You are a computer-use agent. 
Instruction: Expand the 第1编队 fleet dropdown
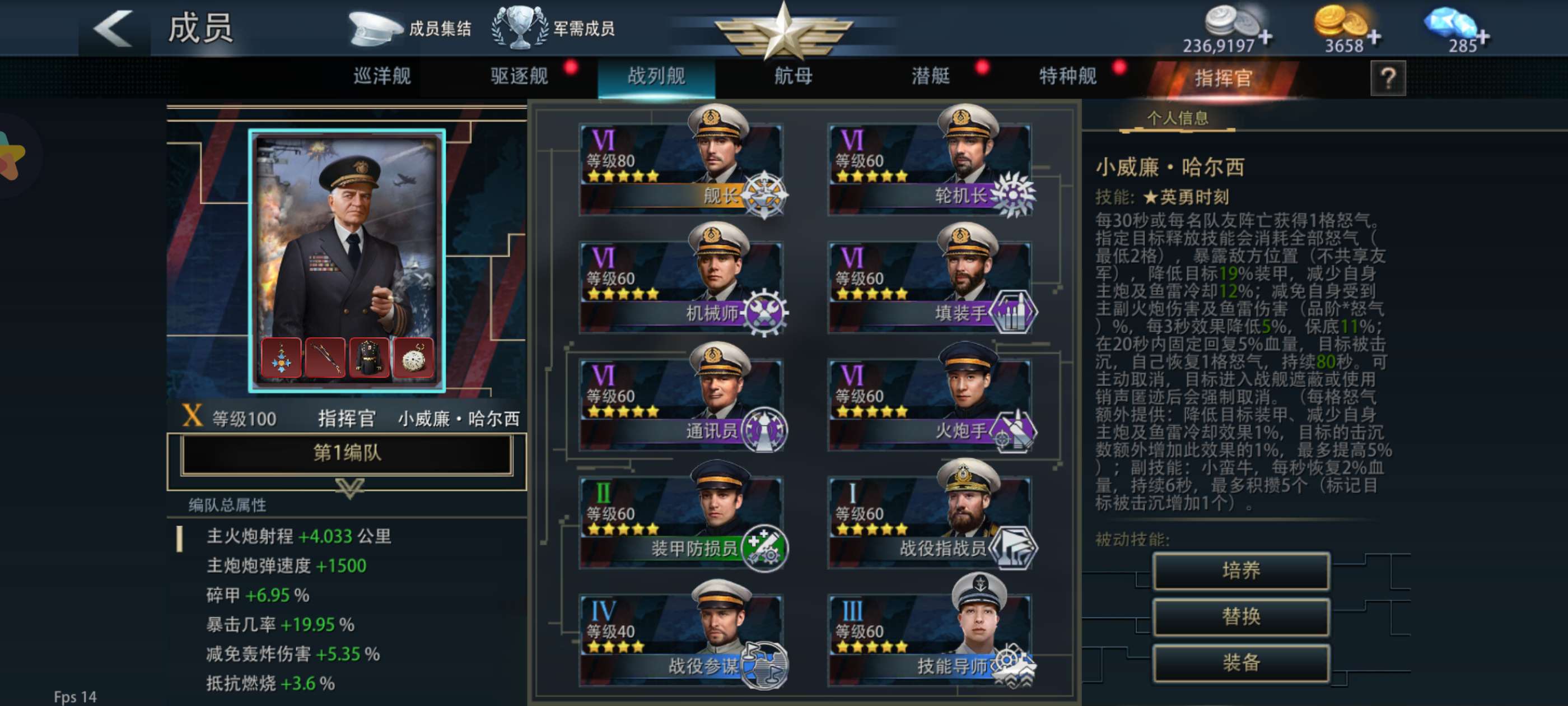click(x=347, y=453)
